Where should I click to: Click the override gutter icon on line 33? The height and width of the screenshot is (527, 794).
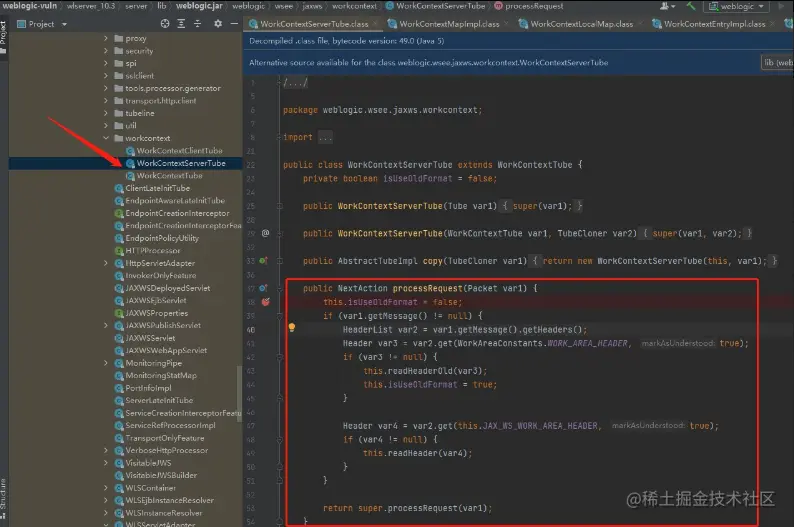click(263, 261)
